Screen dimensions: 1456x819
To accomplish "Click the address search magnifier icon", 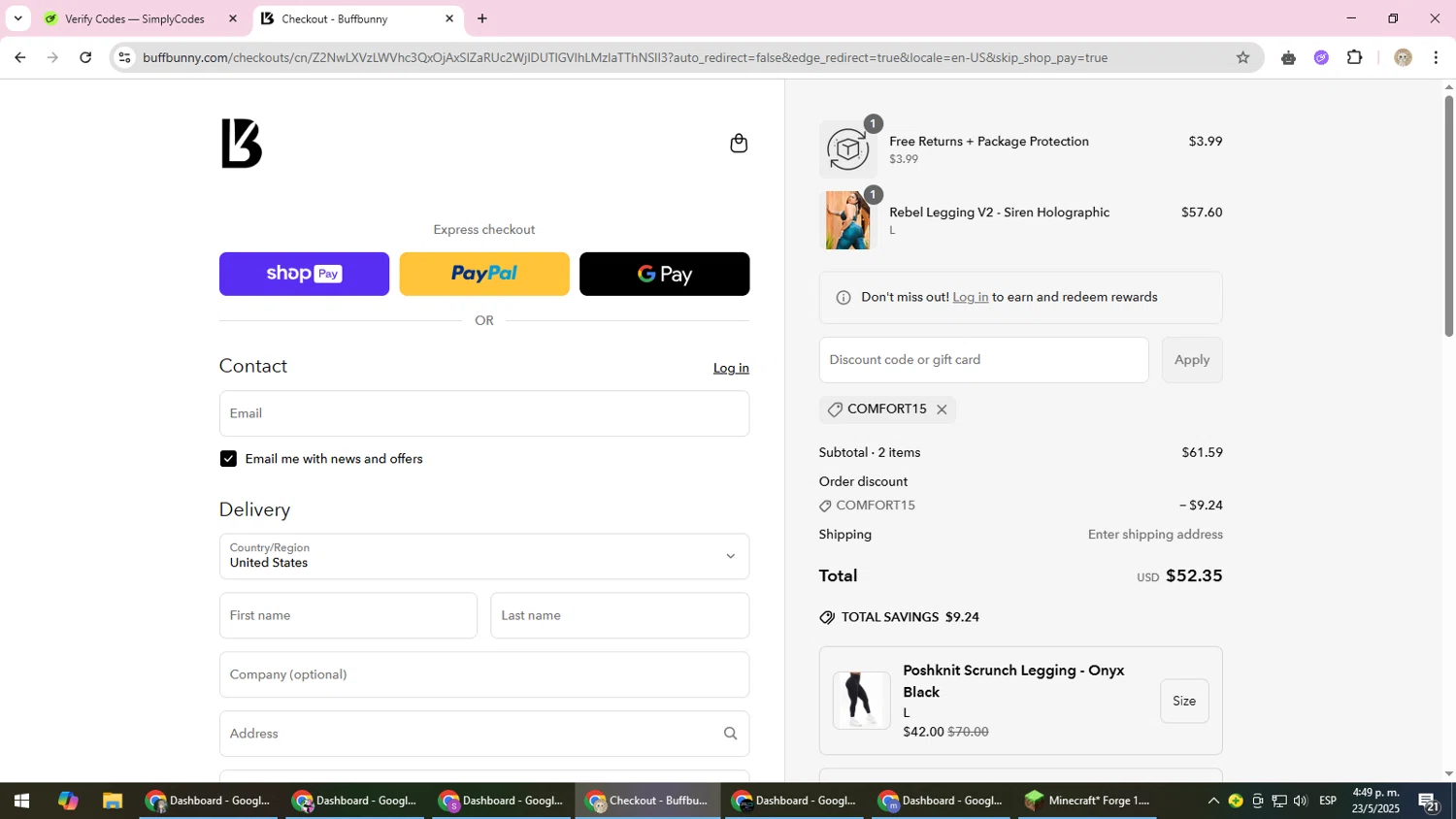I will point(730,734).
